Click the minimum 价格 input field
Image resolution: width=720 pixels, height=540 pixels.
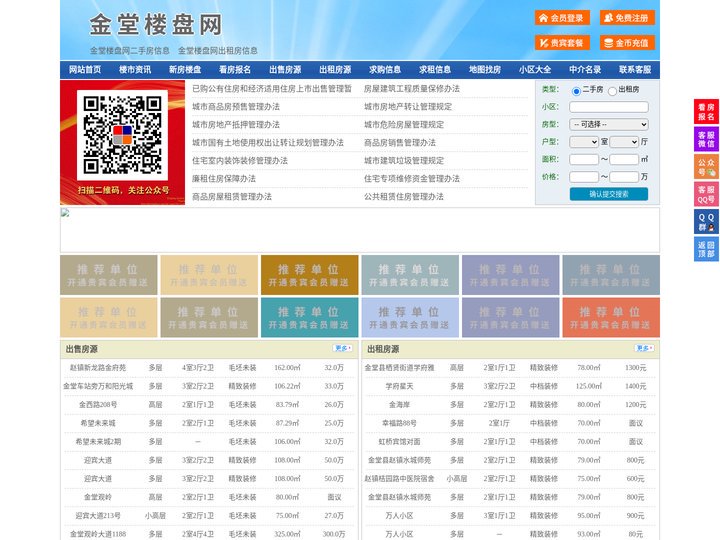pyautogui.click(x=584, y=177)
